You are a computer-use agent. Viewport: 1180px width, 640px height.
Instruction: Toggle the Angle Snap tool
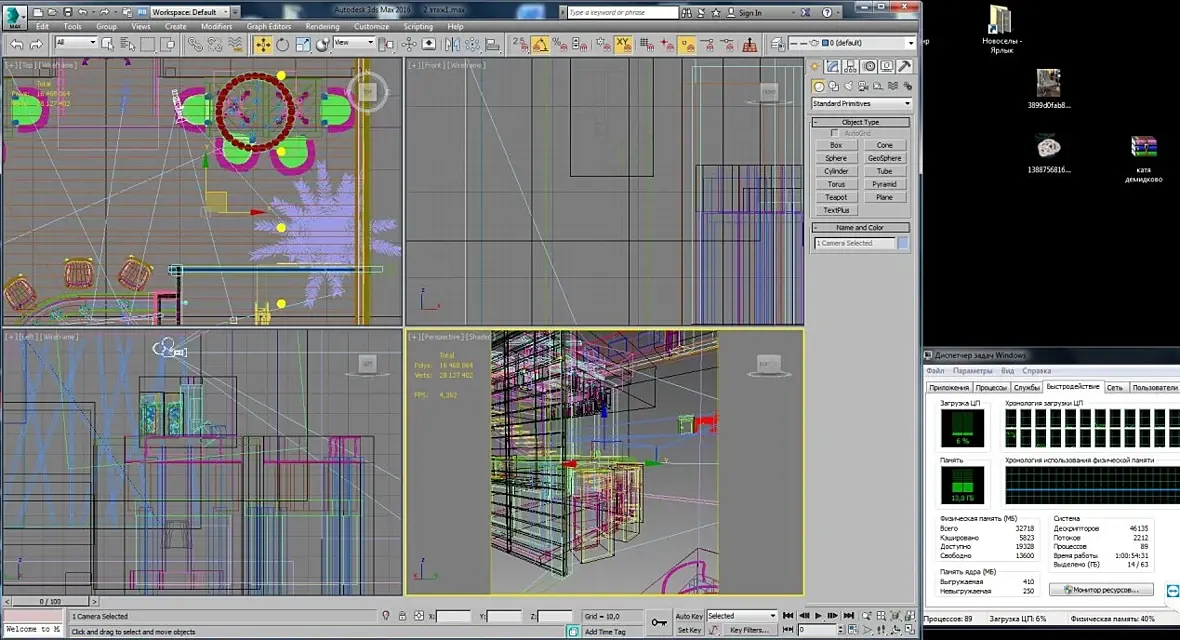click(540, 44)
